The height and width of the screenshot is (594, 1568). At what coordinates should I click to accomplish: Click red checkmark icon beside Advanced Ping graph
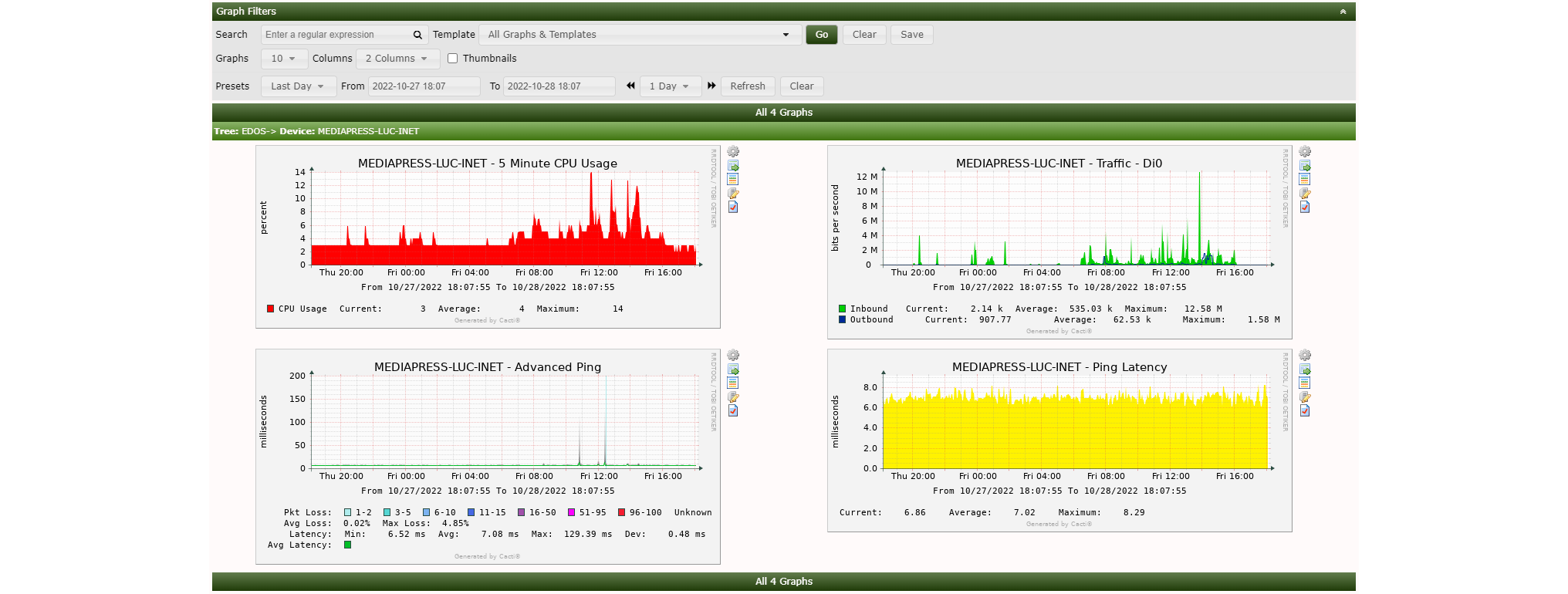click(733, 410)
